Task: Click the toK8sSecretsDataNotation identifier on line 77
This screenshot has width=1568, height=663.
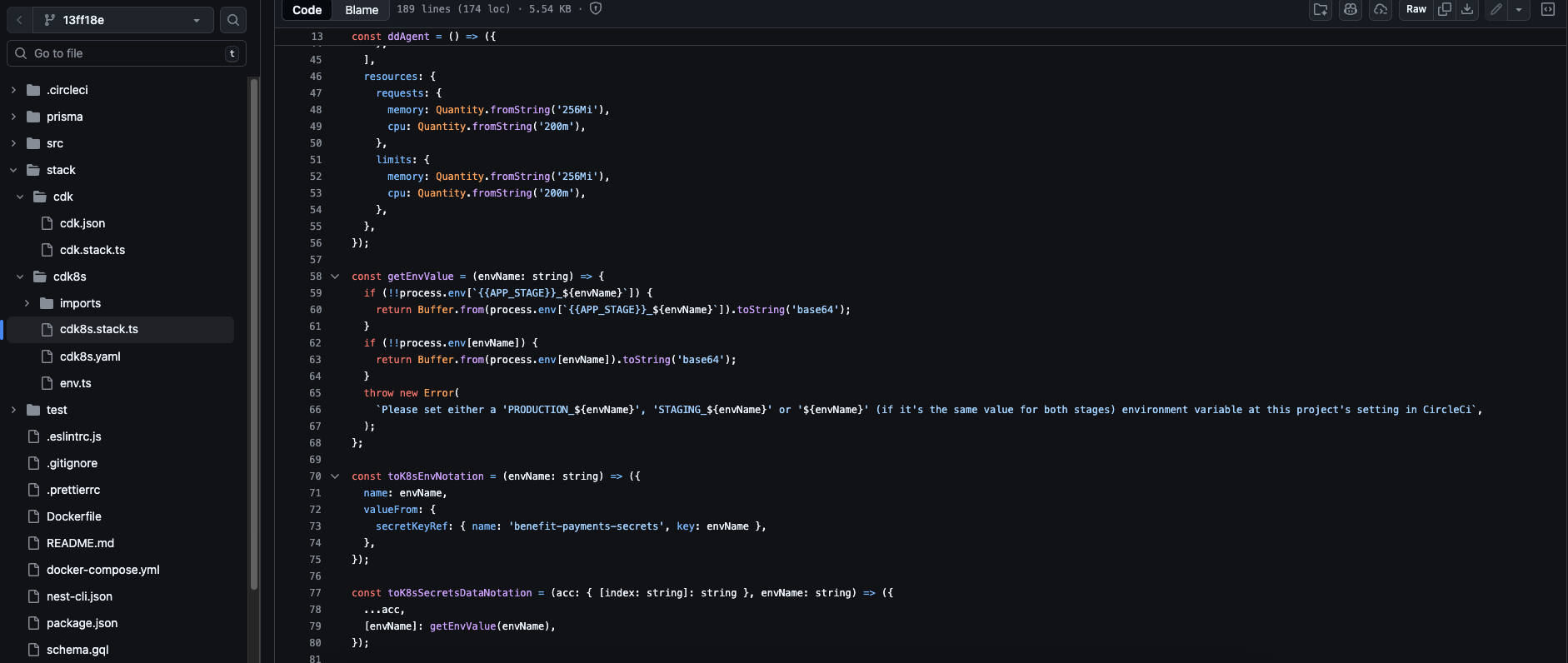Action: coord(459,593)
